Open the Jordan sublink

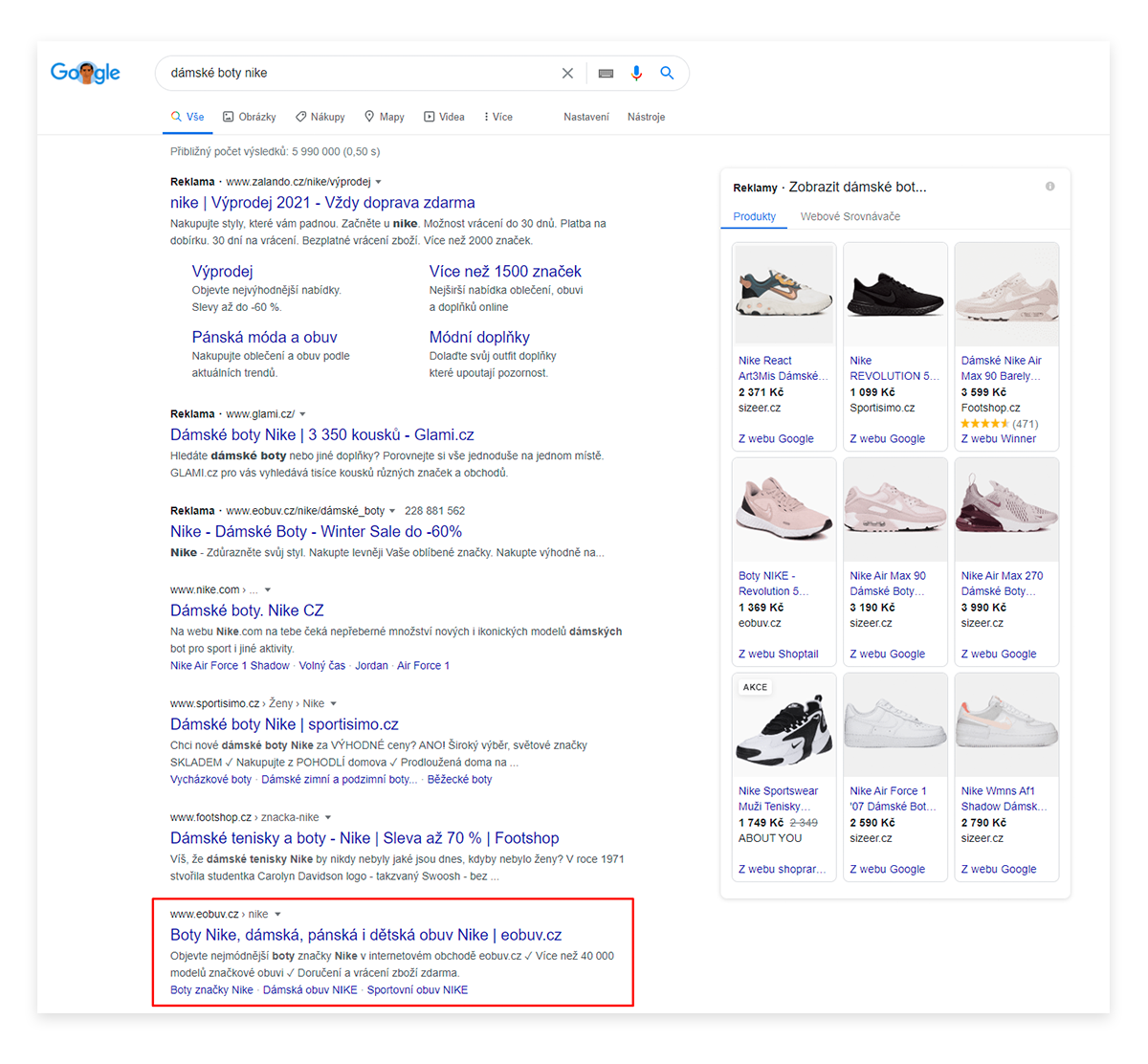tap(371, 666)
